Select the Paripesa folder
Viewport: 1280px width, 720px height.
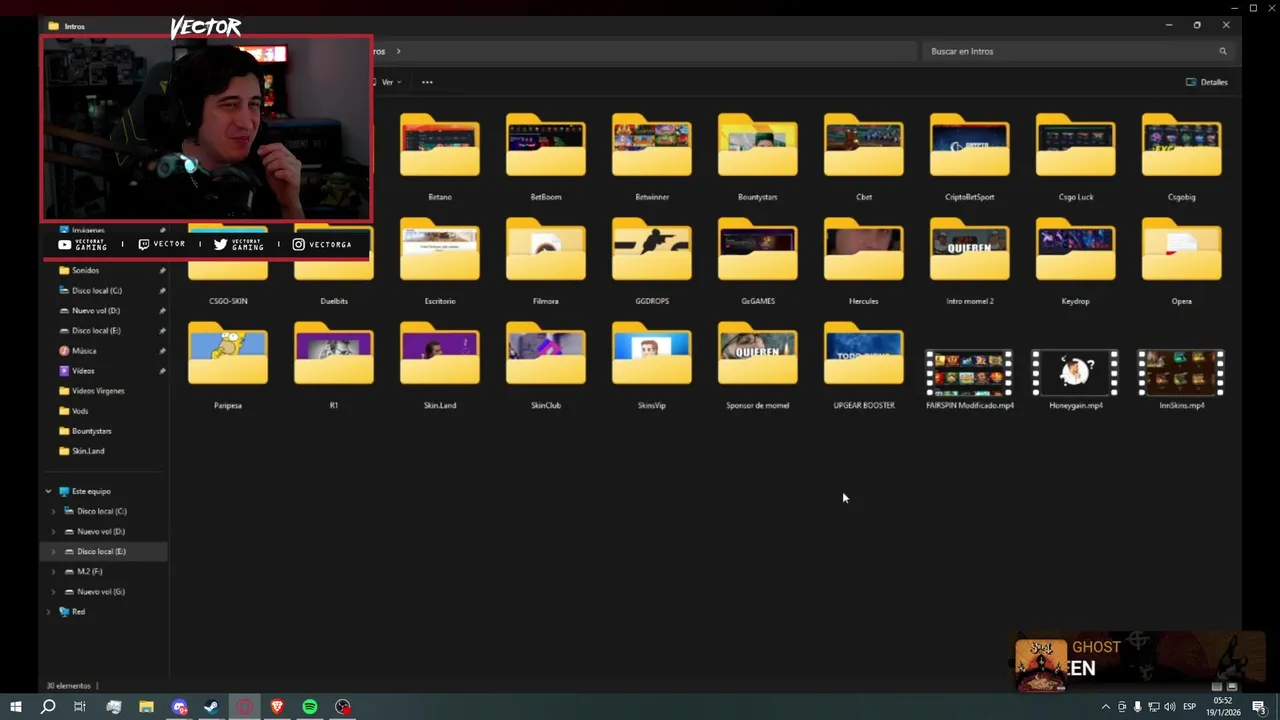tap(228, 355)
